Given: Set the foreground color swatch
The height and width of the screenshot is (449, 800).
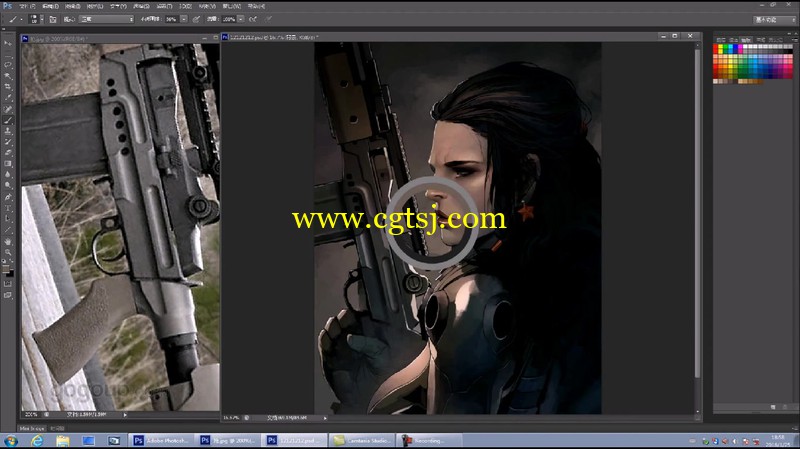Looking at the screenshot, I should [6, 269].
